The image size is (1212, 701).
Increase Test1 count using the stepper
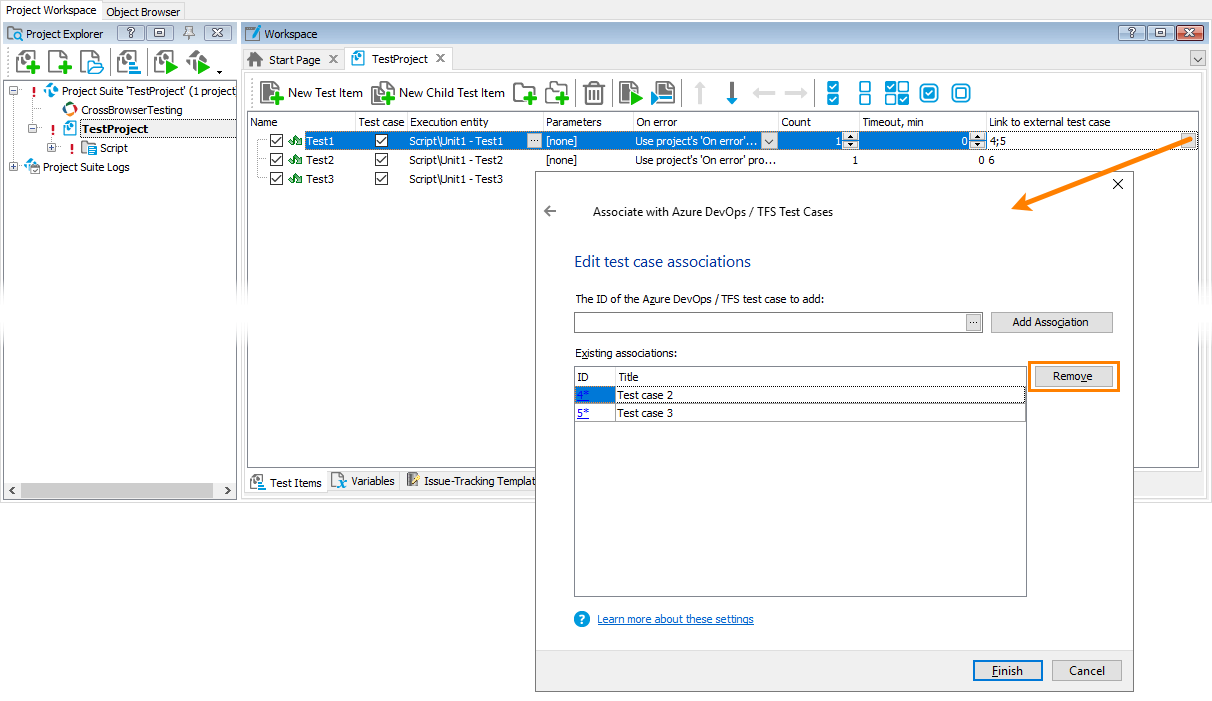pyautogui.click(x=850, y=136)
